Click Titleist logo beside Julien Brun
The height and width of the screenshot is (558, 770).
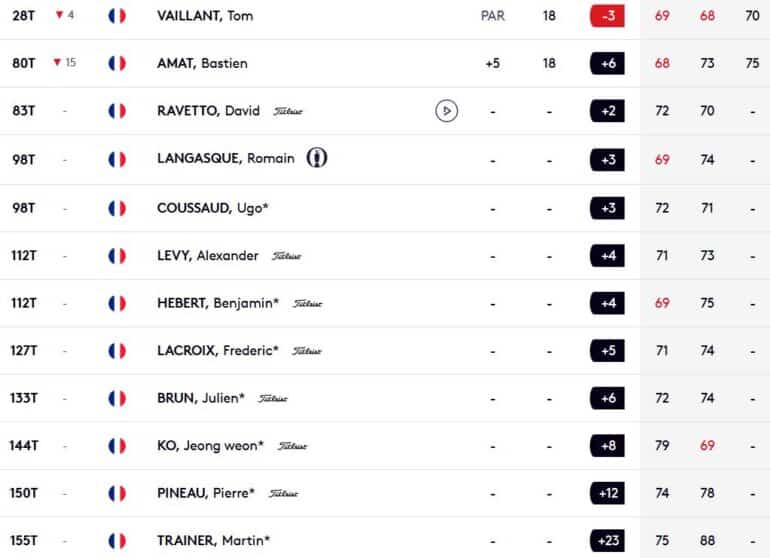[x=273, y=398]
